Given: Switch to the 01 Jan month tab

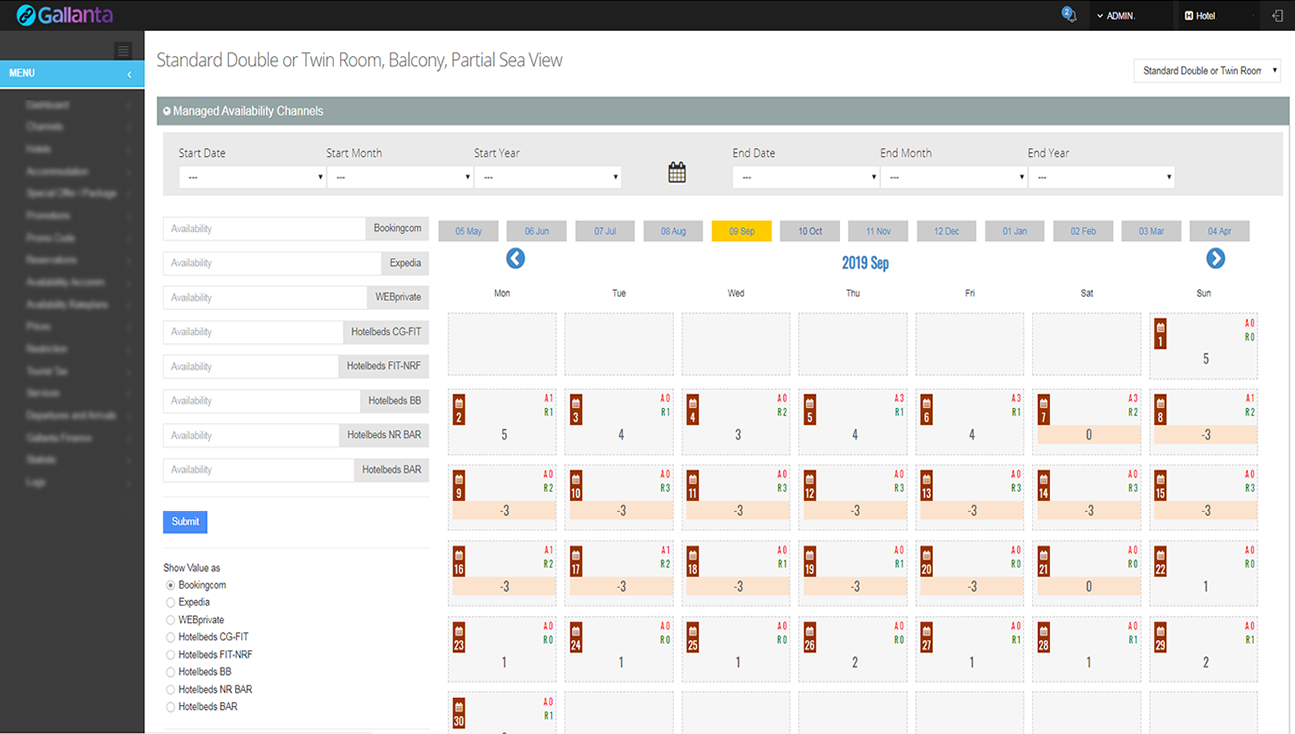Looking at the screenshot, I should click(x=1014, y=231).
